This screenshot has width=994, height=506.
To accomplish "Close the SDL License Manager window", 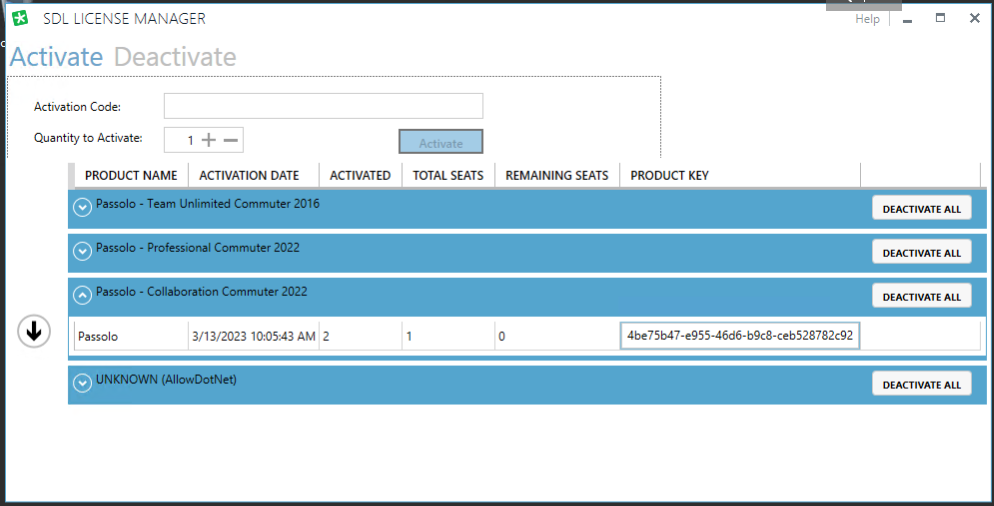I will click(975, 18).
